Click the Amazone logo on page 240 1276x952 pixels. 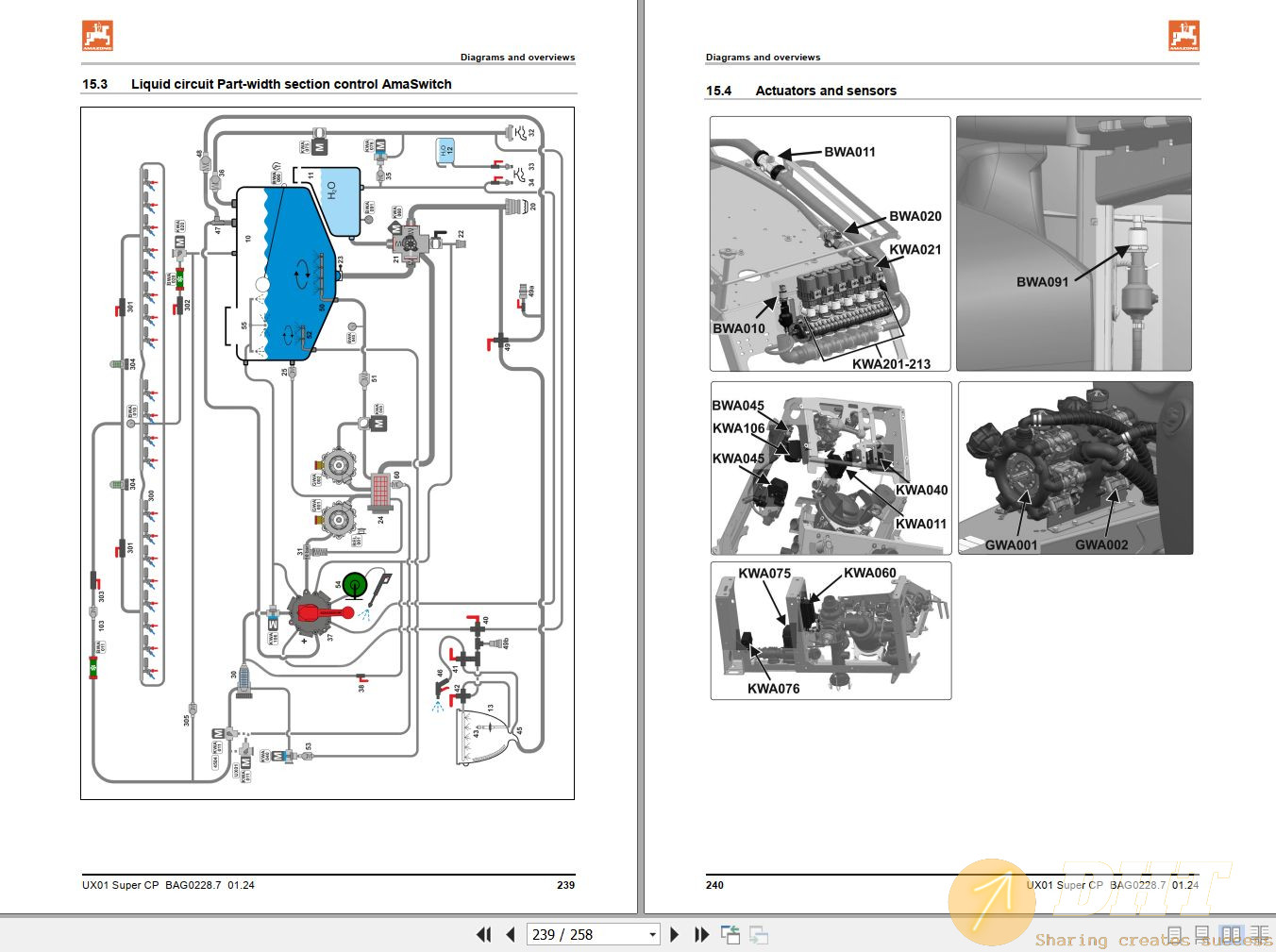pyautogui.click(x=1184, y=36)
